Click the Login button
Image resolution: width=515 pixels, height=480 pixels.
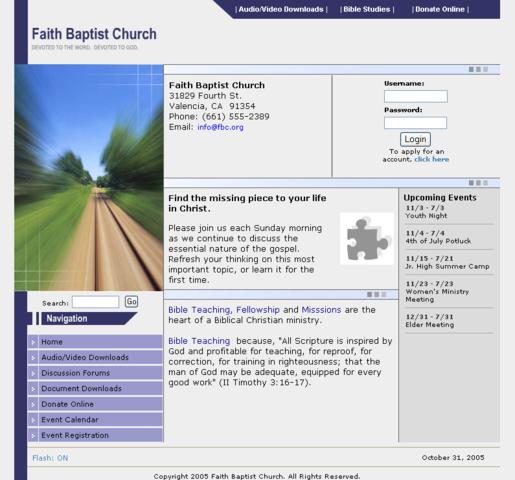click(x=415, y=139)
